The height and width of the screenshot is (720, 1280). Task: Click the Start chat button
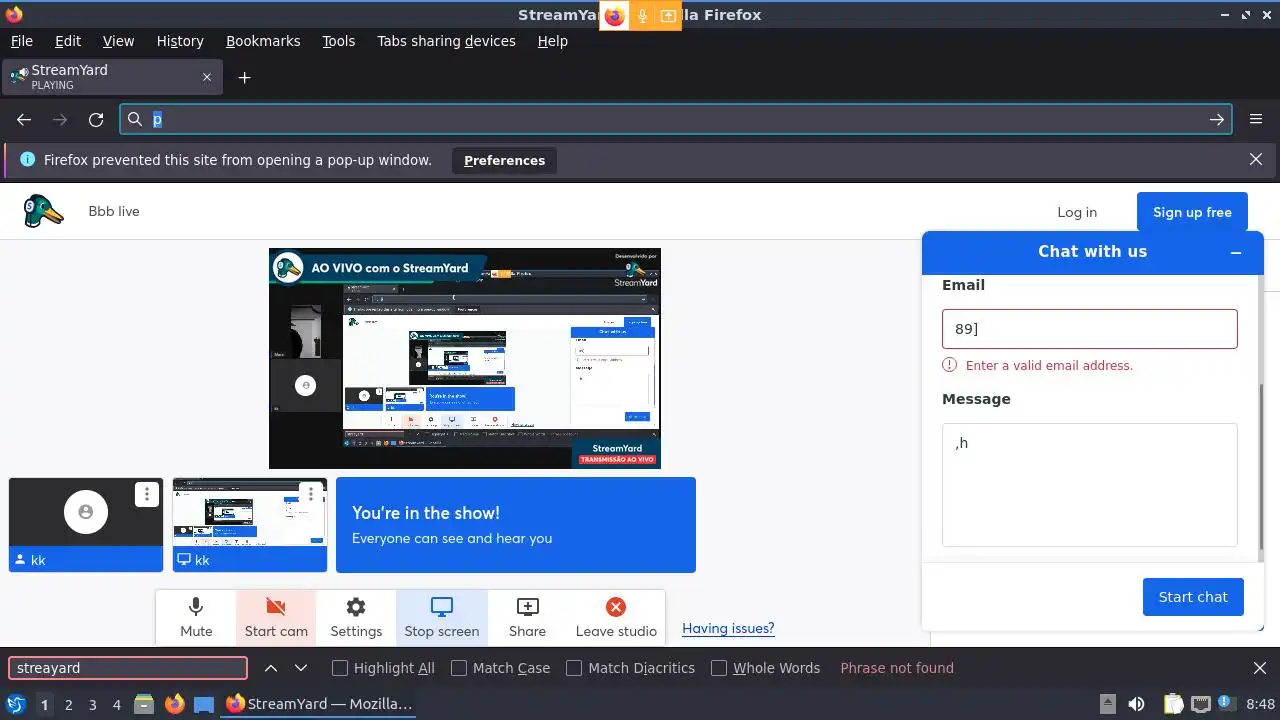1193,597
